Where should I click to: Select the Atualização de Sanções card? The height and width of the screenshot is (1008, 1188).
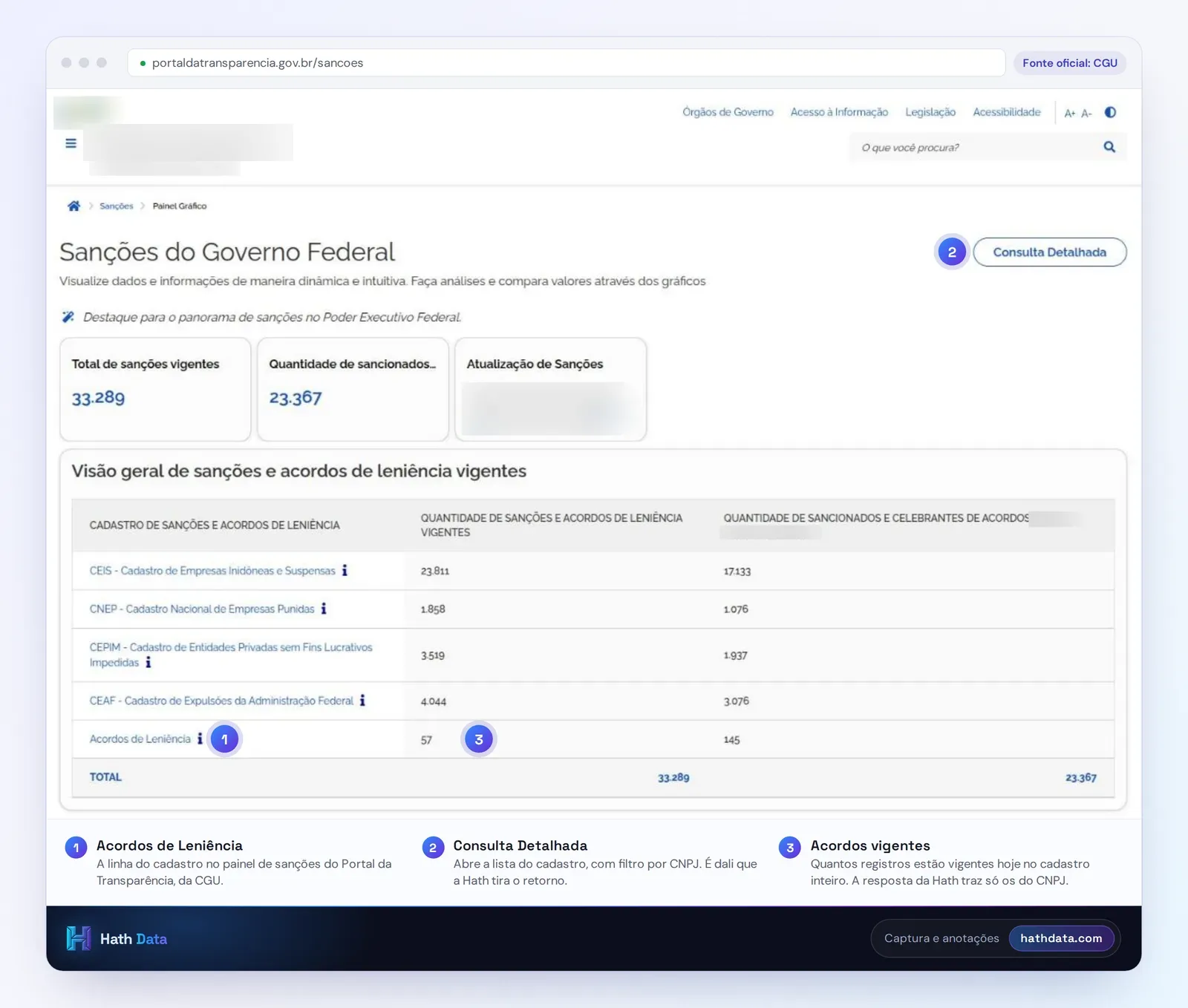point(550,390)
